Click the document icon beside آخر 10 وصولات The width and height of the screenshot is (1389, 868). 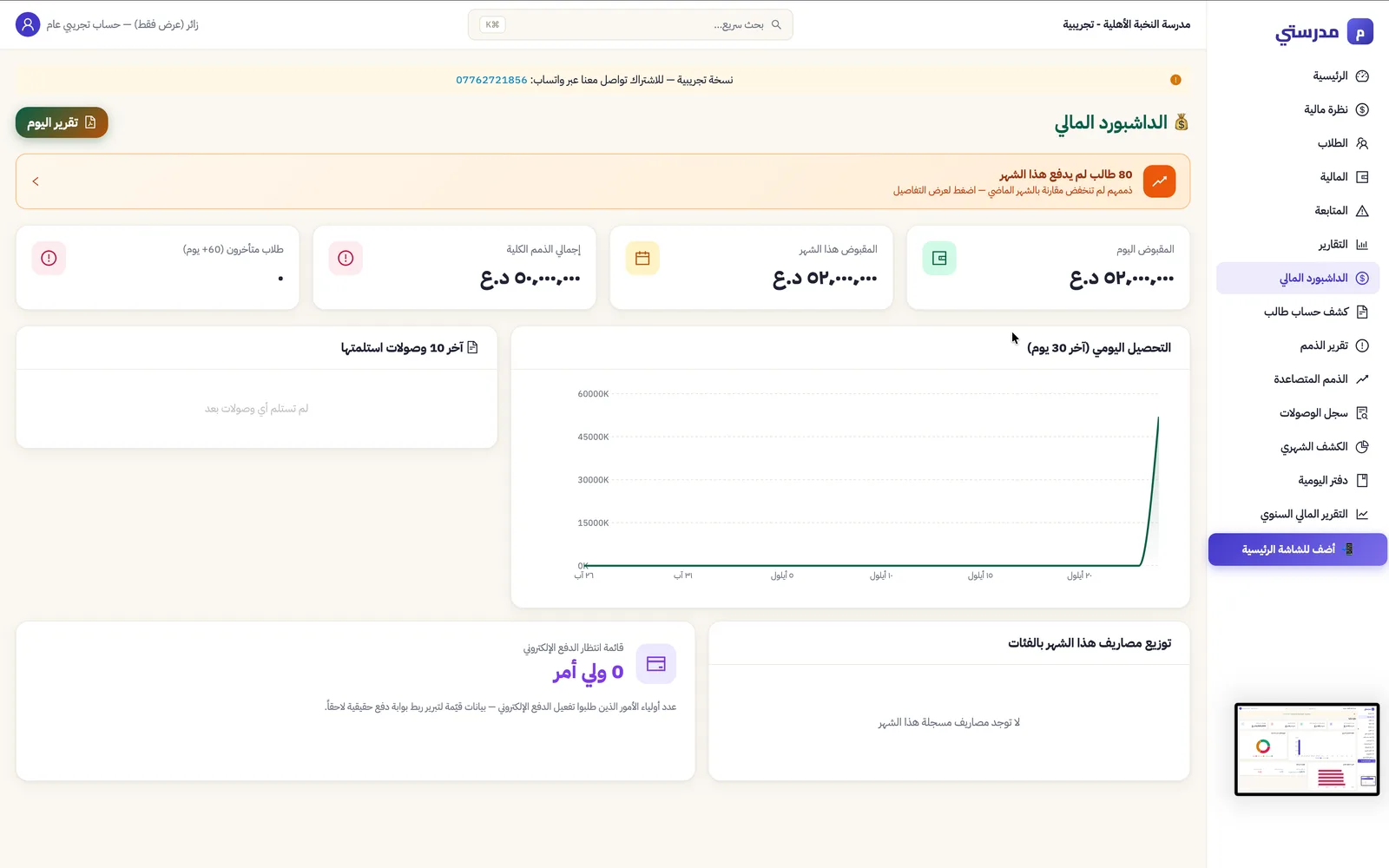(x=473, y=347)
